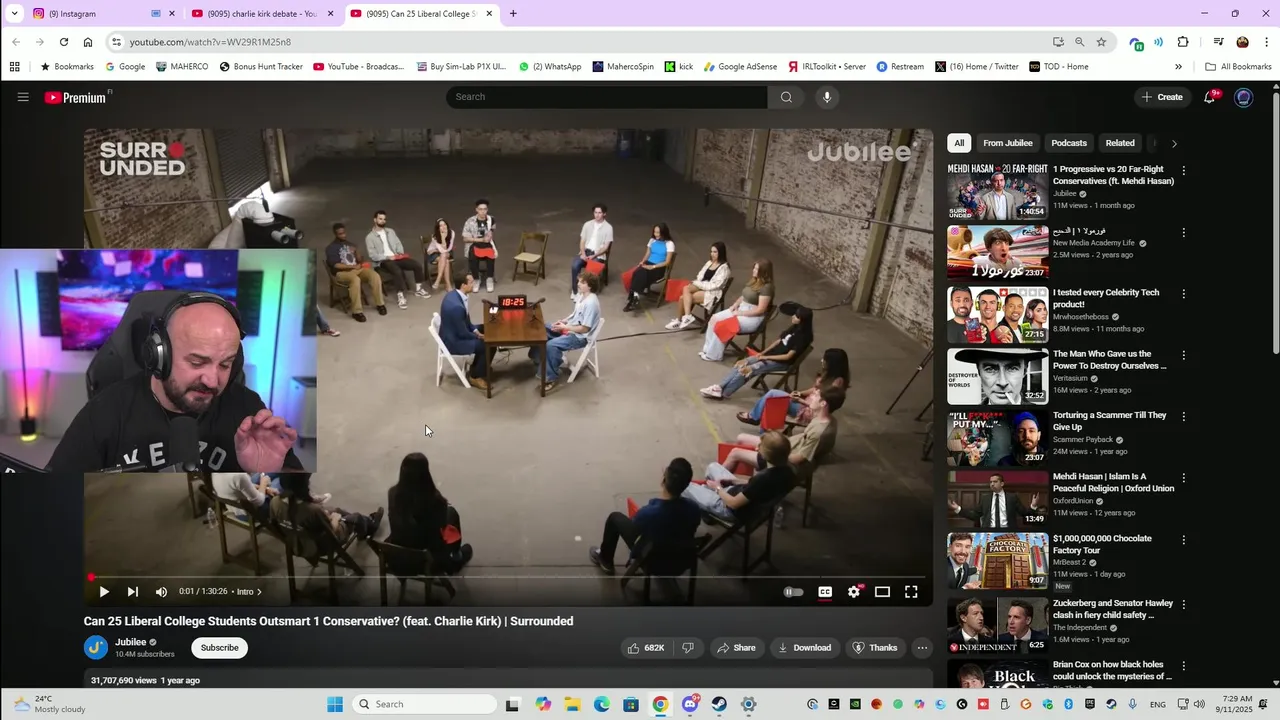Enter full screen mode

(911, 592)
